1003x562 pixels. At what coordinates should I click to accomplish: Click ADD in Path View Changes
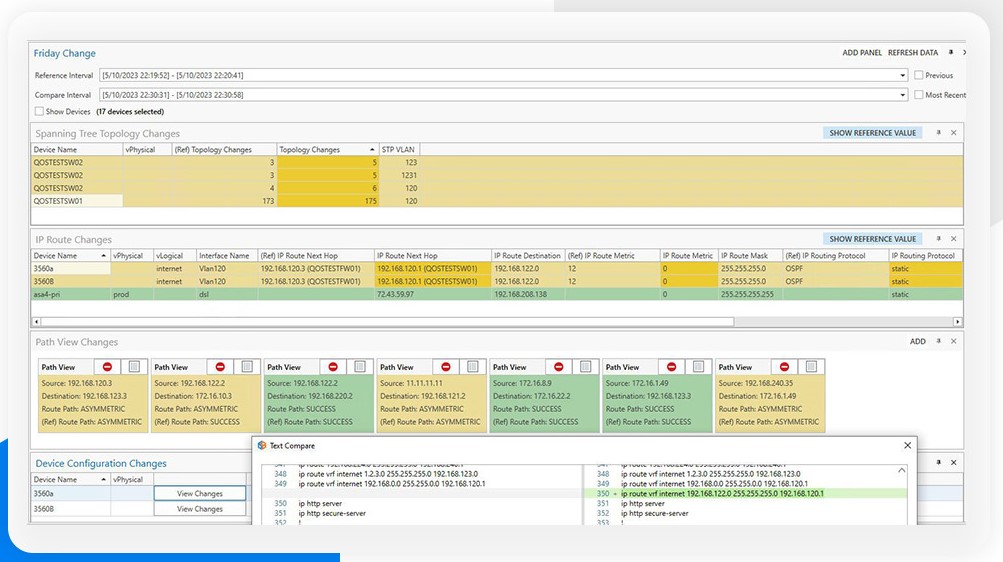[x=917, y=341]
